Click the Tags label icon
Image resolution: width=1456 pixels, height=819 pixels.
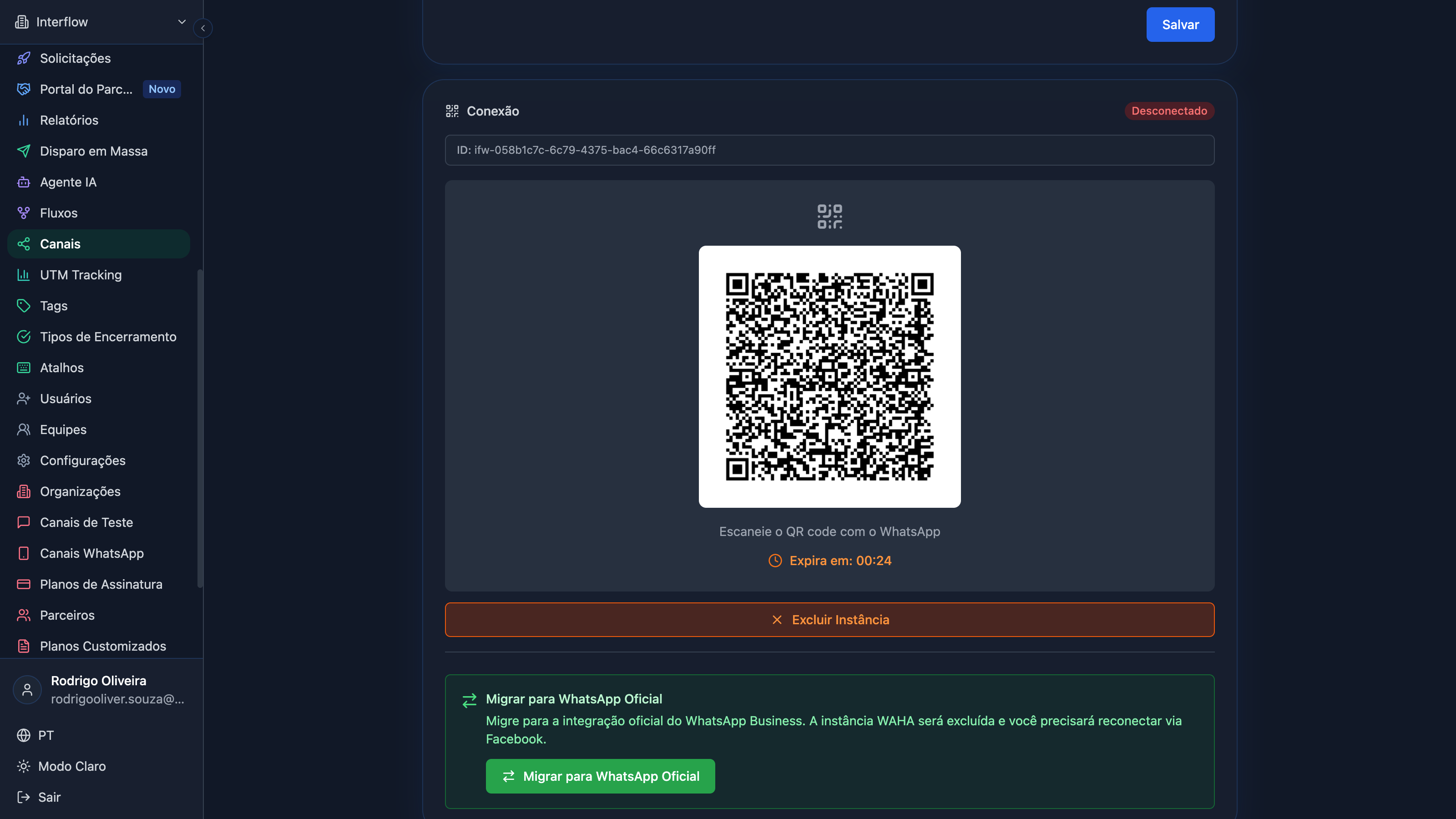tap(23, 306)
